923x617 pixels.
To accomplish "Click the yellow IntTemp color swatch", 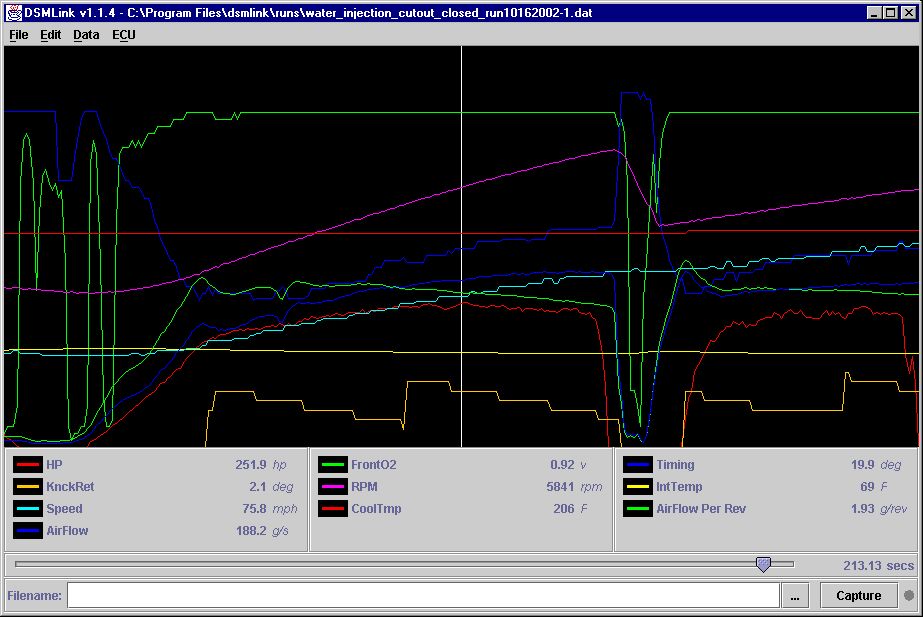I will coord(638,486).
